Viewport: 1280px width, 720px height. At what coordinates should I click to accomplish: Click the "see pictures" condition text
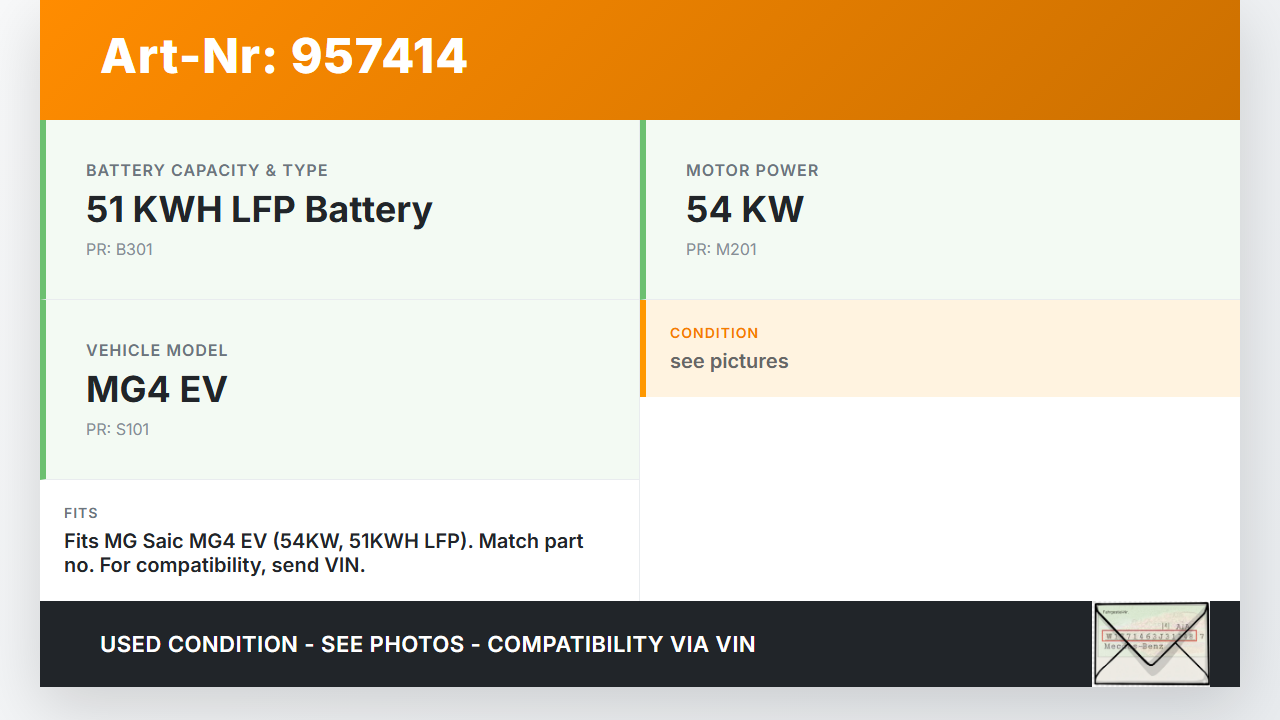click(x=729, y=361)
